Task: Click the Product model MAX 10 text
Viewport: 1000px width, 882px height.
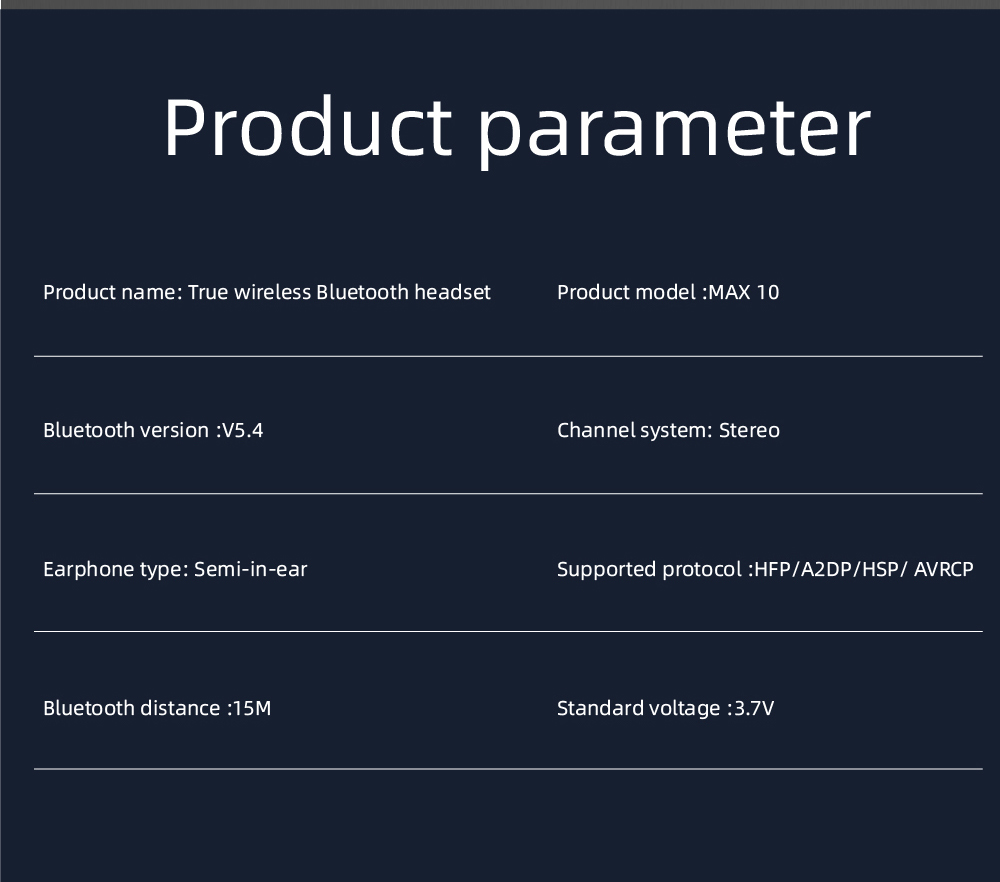Action: click(x=668, y=292)
